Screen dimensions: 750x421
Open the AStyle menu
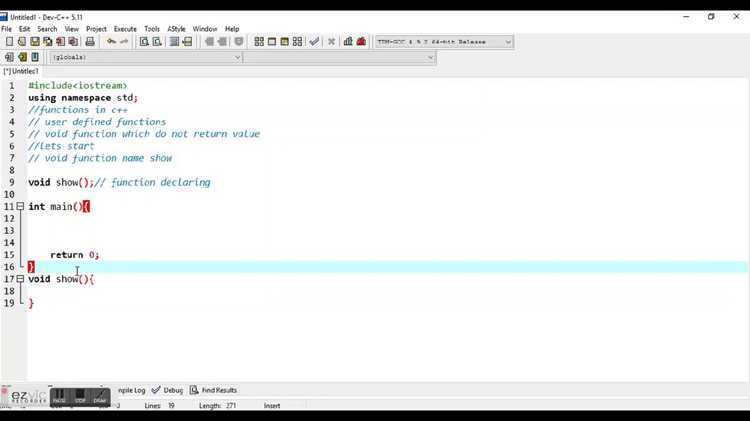pos(176,29)
